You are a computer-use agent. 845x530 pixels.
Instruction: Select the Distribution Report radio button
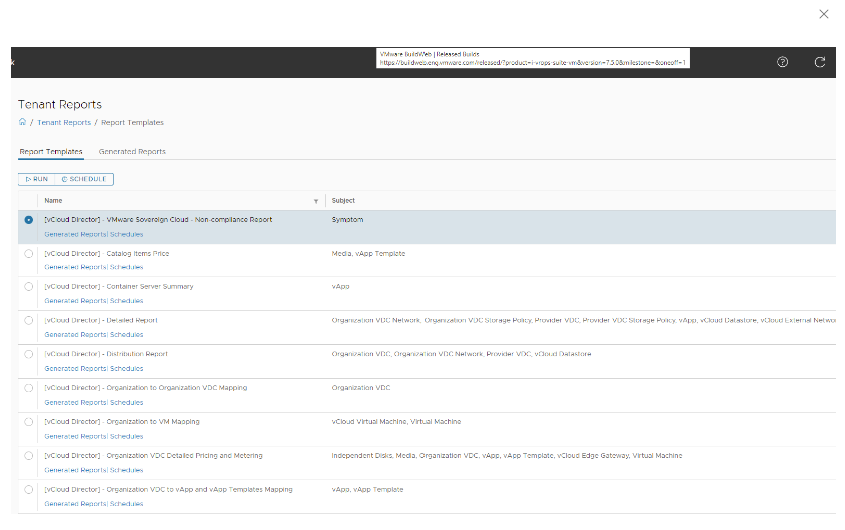tap(29, 354)
